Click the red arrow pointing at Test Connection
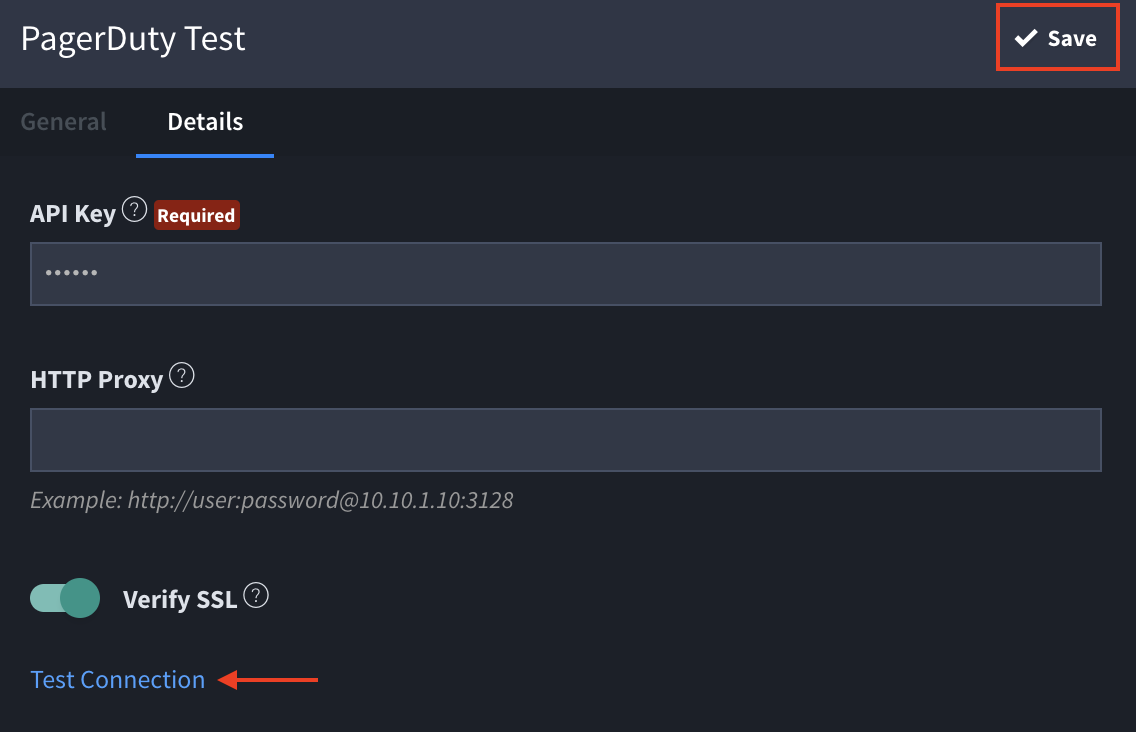Viewport: 1136px width, 732px height. coord(268,680)
